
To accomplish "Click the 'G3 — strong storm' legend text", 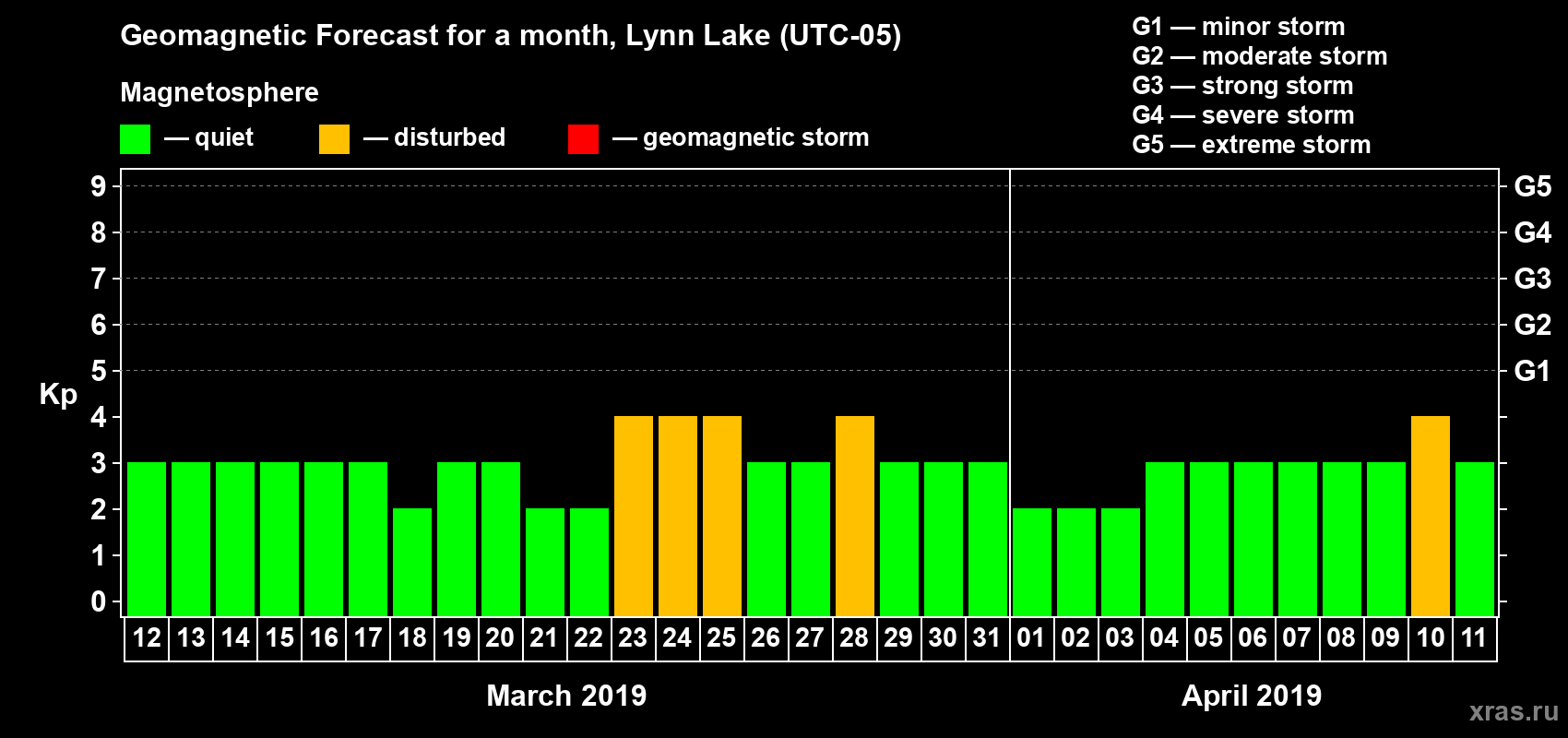I will [x=1243, y=86].
